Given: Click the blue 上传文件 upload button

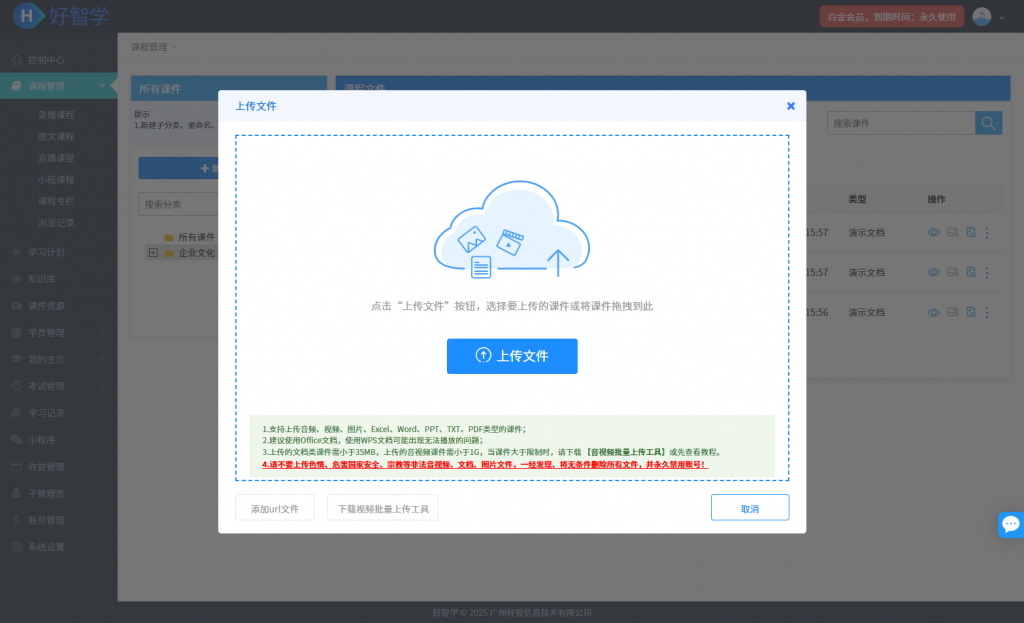Looking at the screenshot, I should coord(511,355).
